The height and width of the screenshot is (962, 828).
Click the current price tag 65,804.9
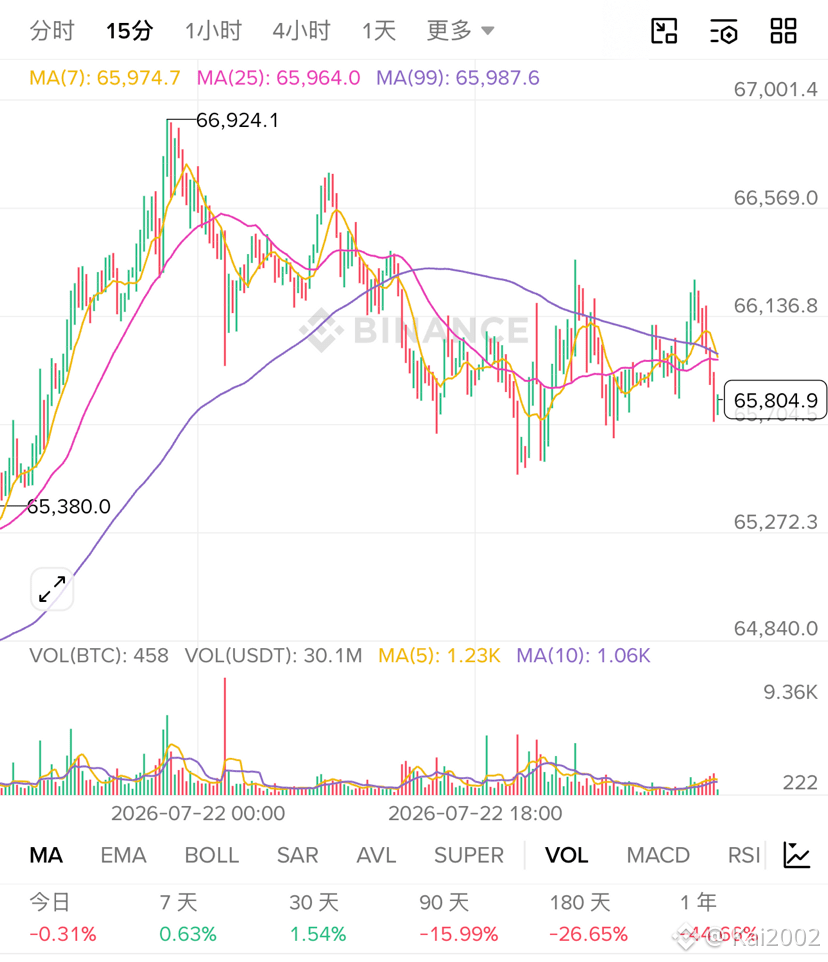click(x=775, y=400)
